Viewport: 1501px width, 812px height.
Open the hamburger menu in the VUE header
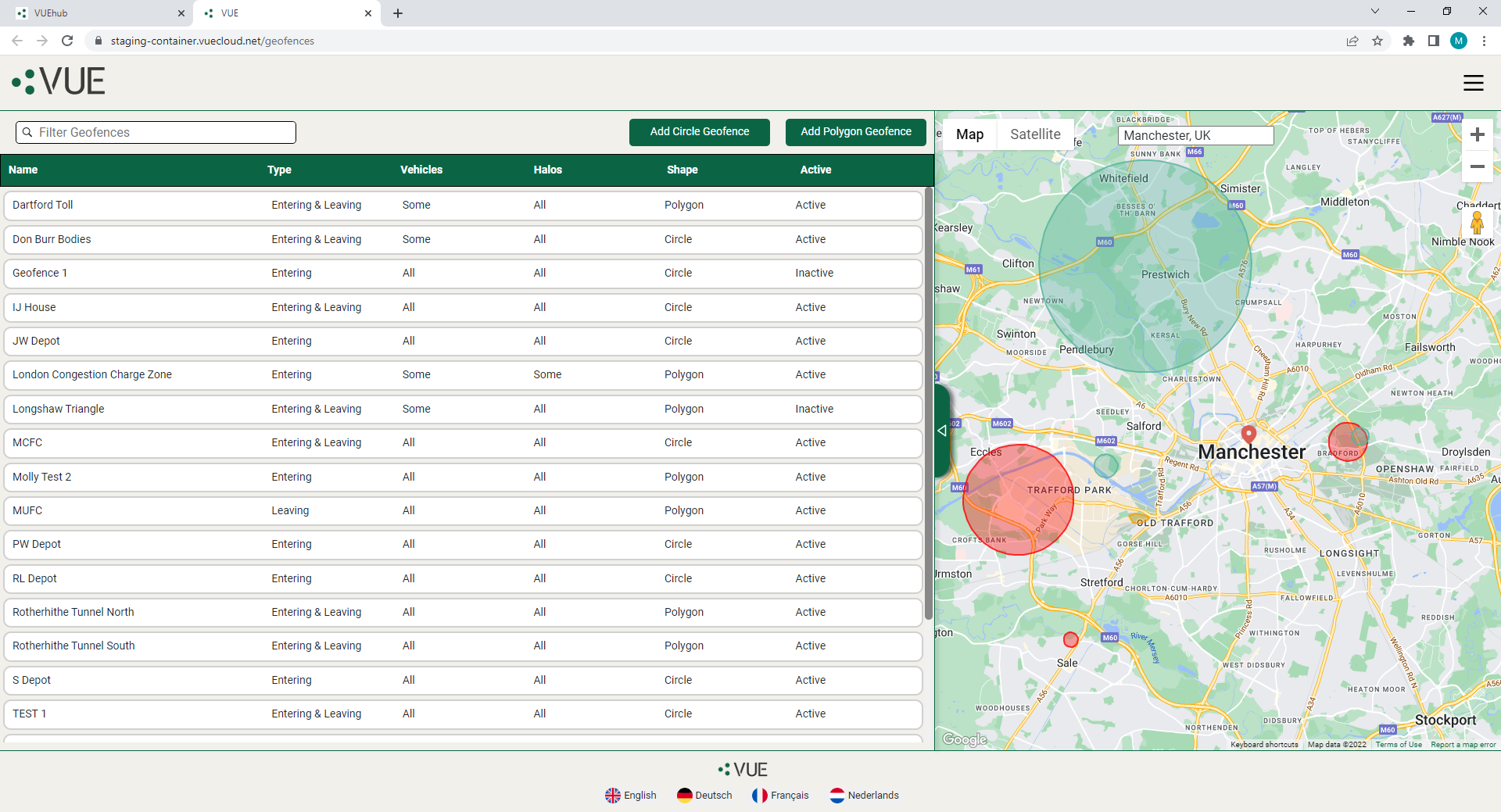tap(1473, 82)
